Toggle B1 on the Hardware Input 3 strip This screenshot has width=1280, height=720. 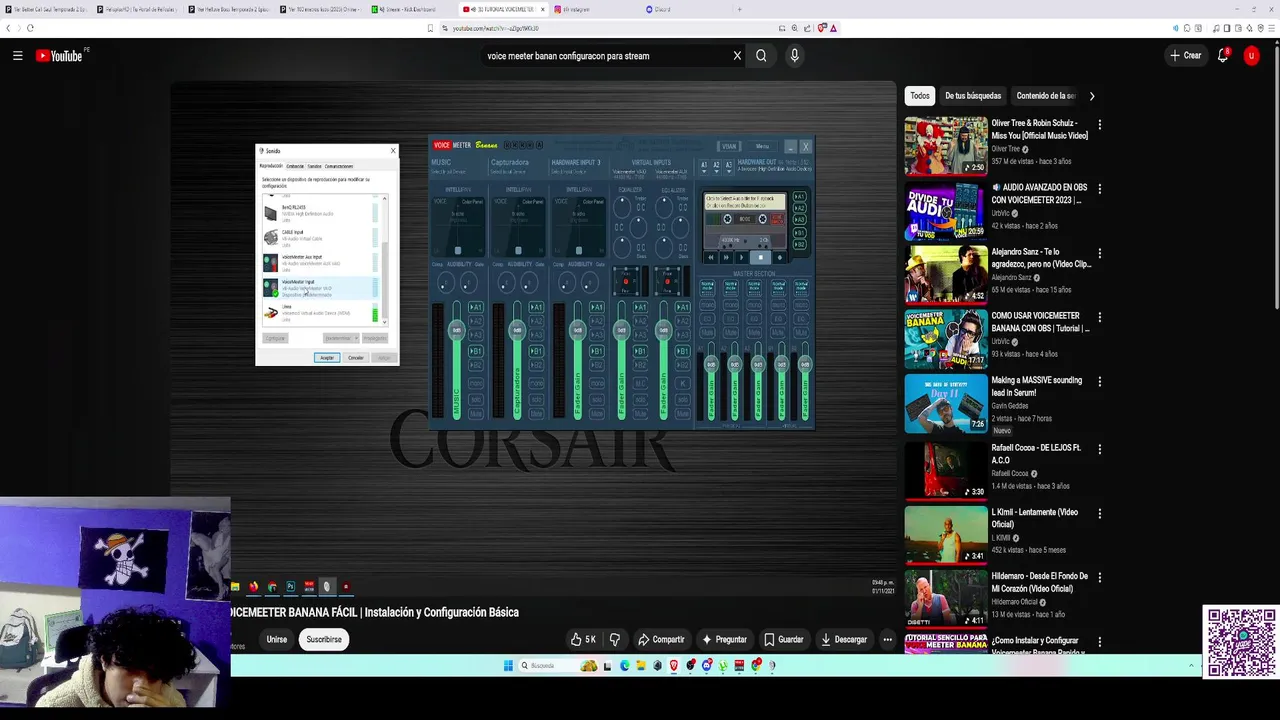(597, 351)
